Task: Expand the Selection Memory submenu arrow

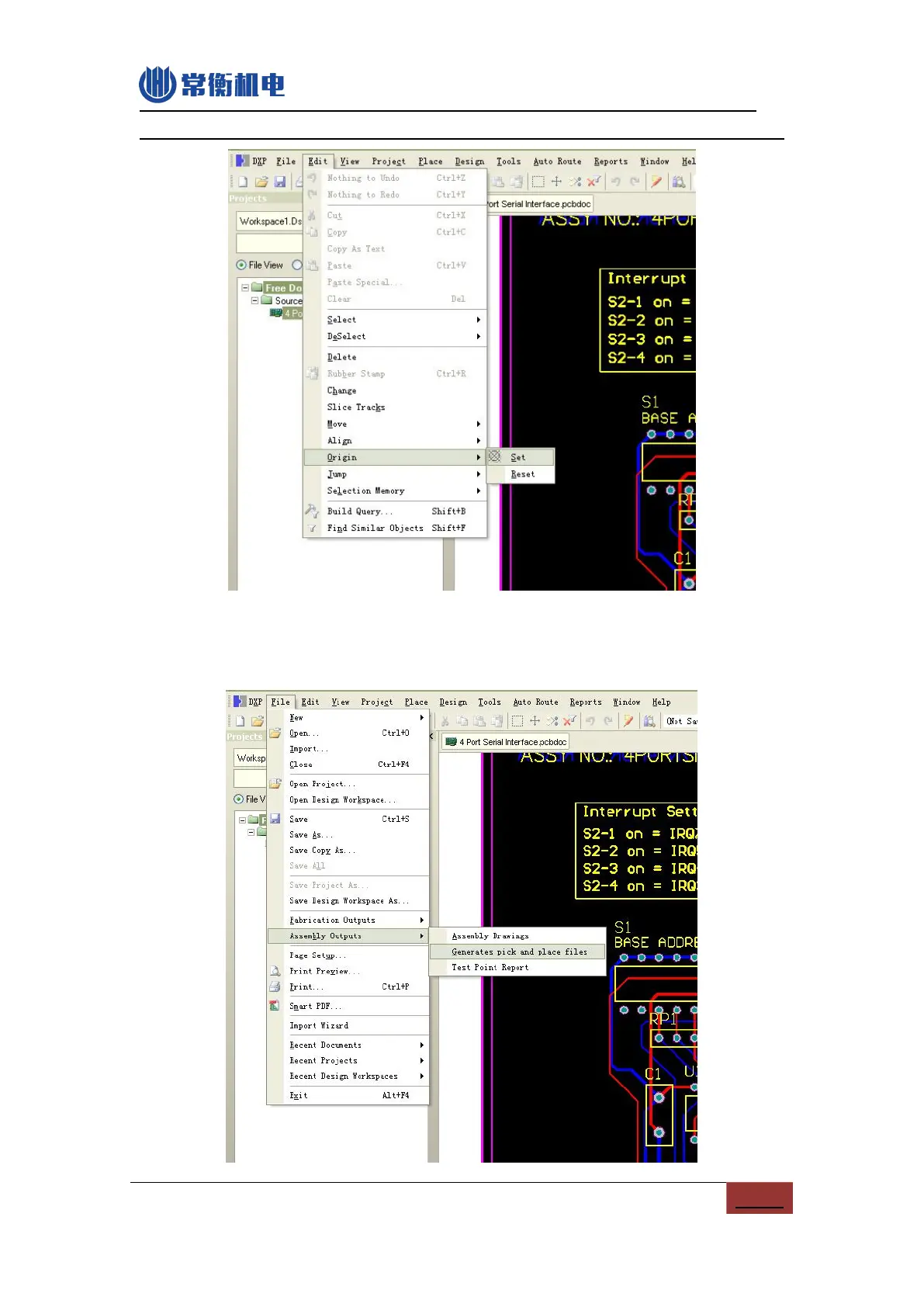Action: (x=479, y=491)
